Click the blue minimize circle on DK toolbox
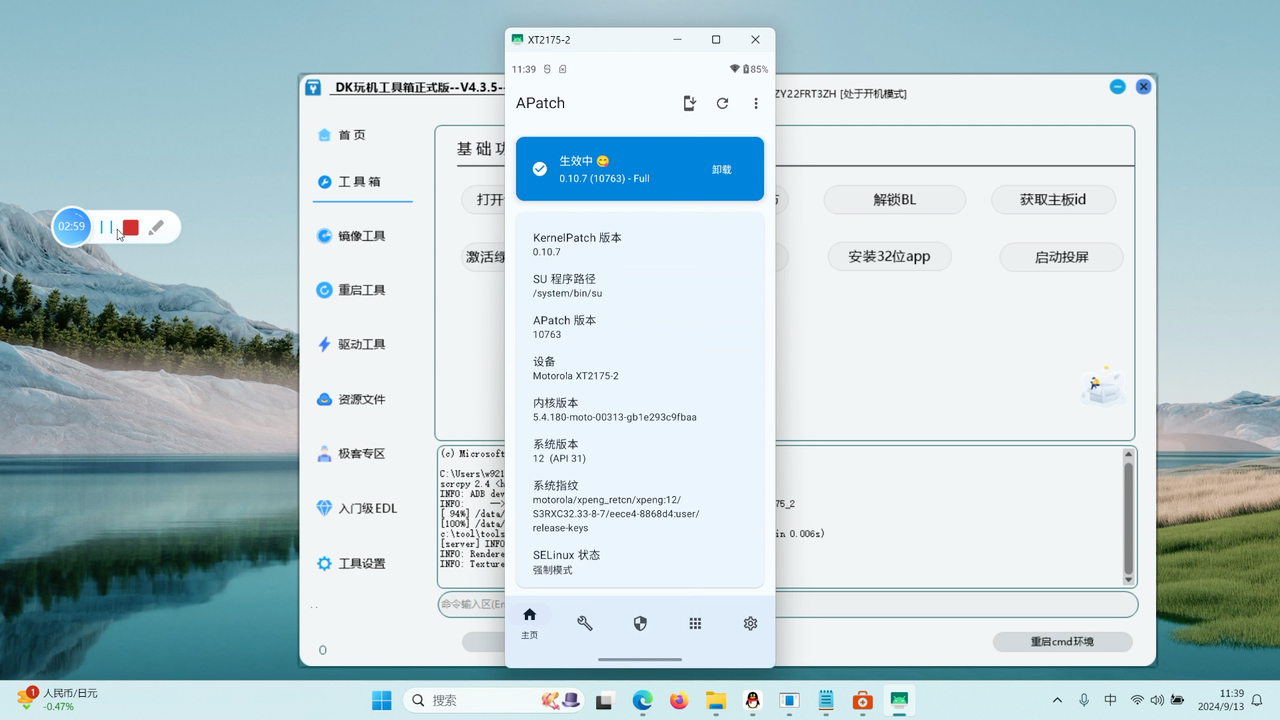The height and width of the screenshot is (720, 1280). point(1118,87)
